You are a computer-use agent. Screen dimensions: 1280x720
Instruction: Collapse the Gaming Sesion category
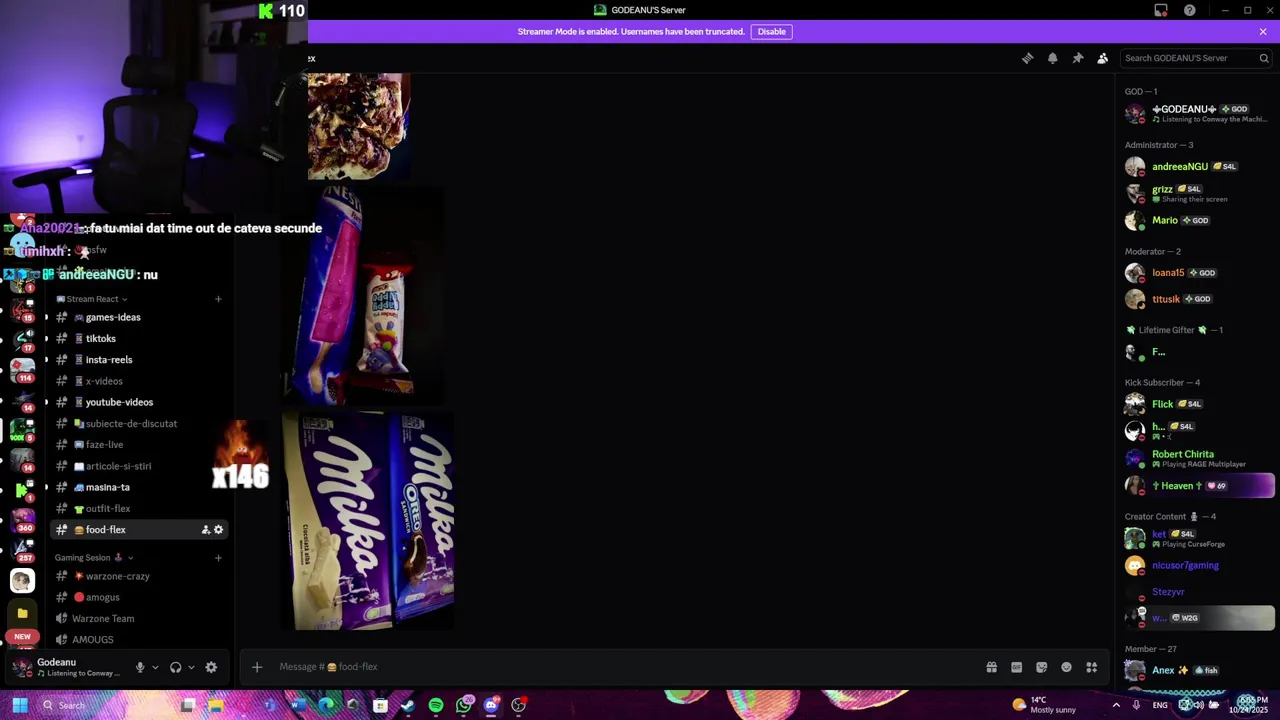pos(94,557)
